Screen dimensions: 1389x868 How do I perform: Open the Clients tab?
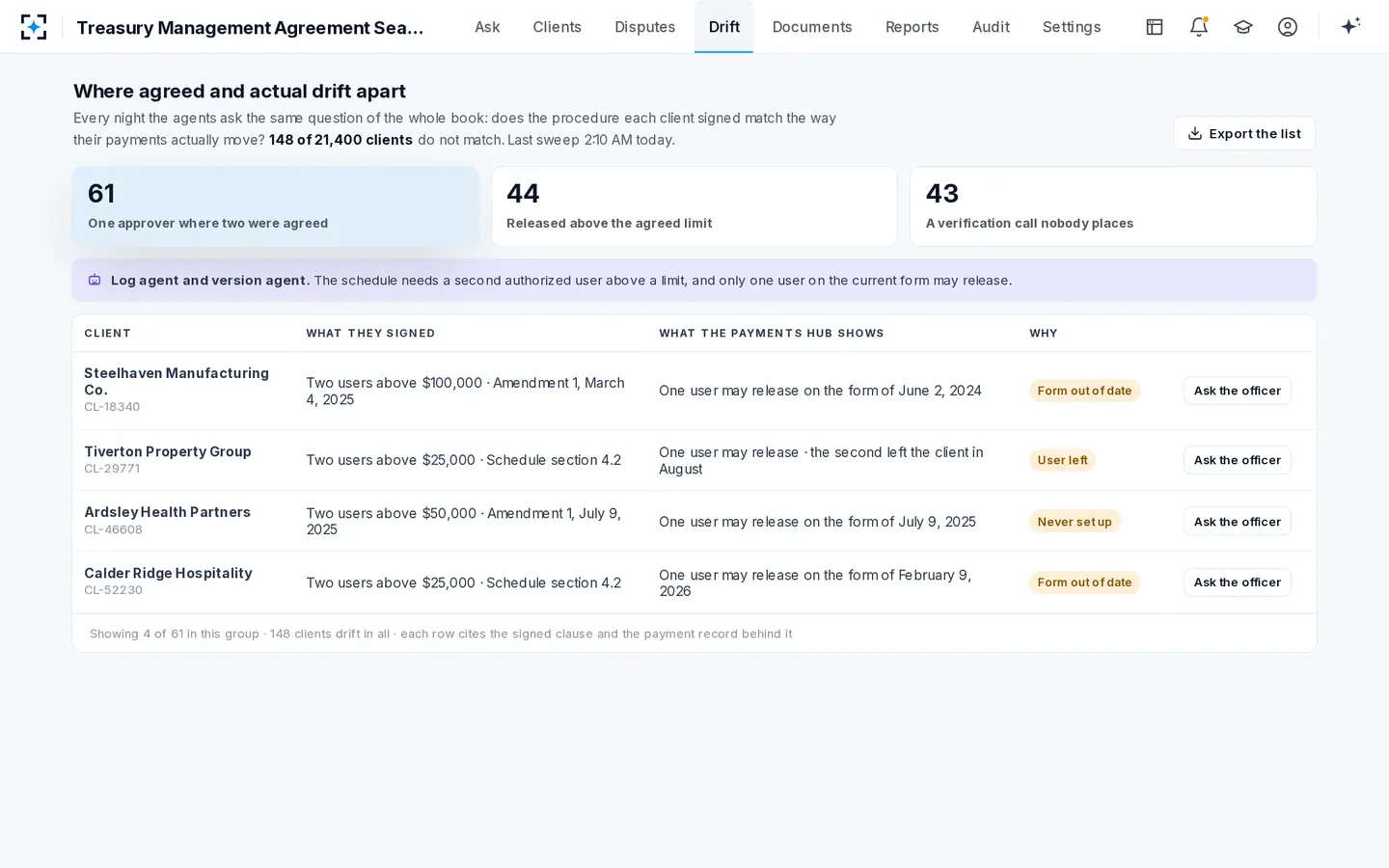pyautogui.click(x=557, y=27)
